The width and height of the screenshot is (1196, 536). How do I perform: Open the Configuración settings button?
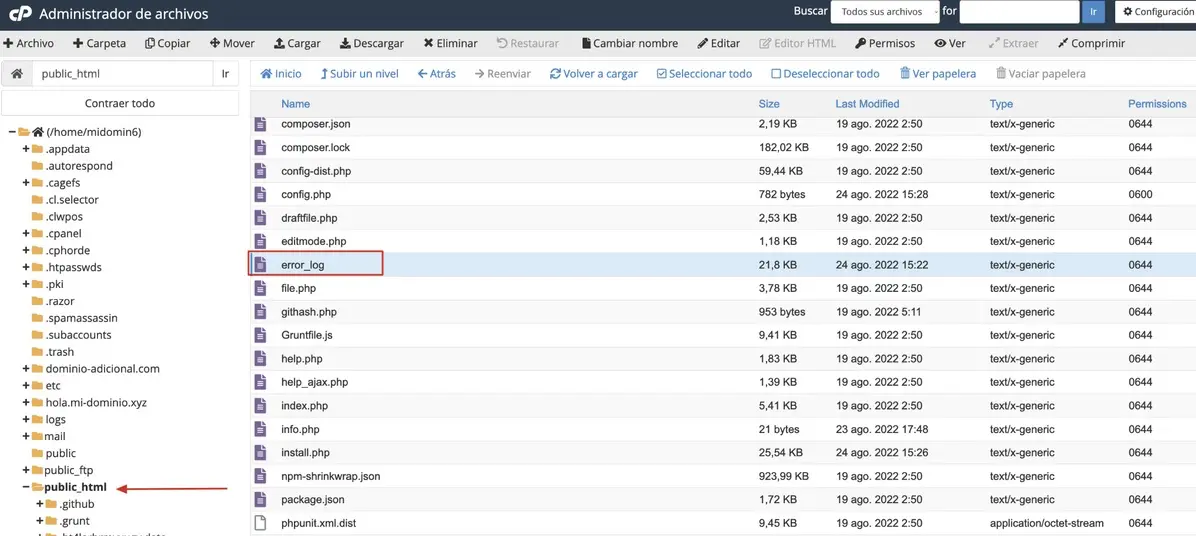[x=1156, y=12]
